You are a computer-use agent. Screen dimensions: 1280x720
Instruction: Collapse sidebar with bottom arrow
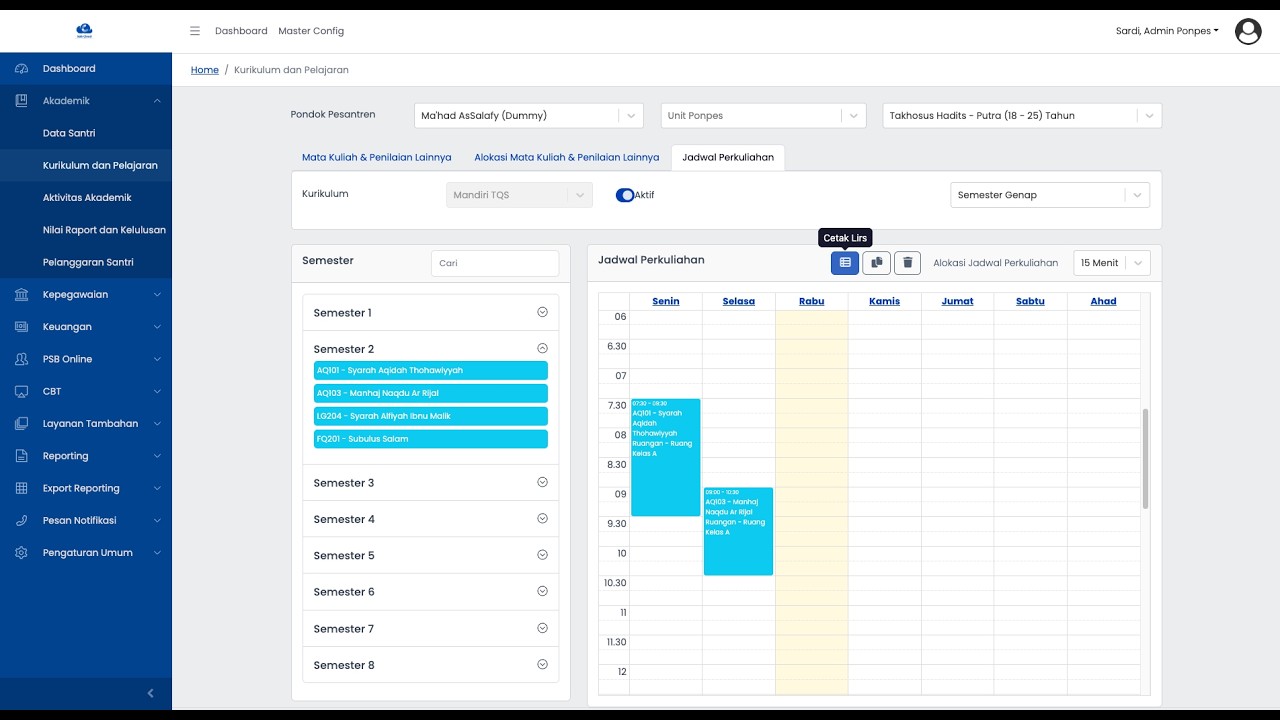tap(151, 693)
